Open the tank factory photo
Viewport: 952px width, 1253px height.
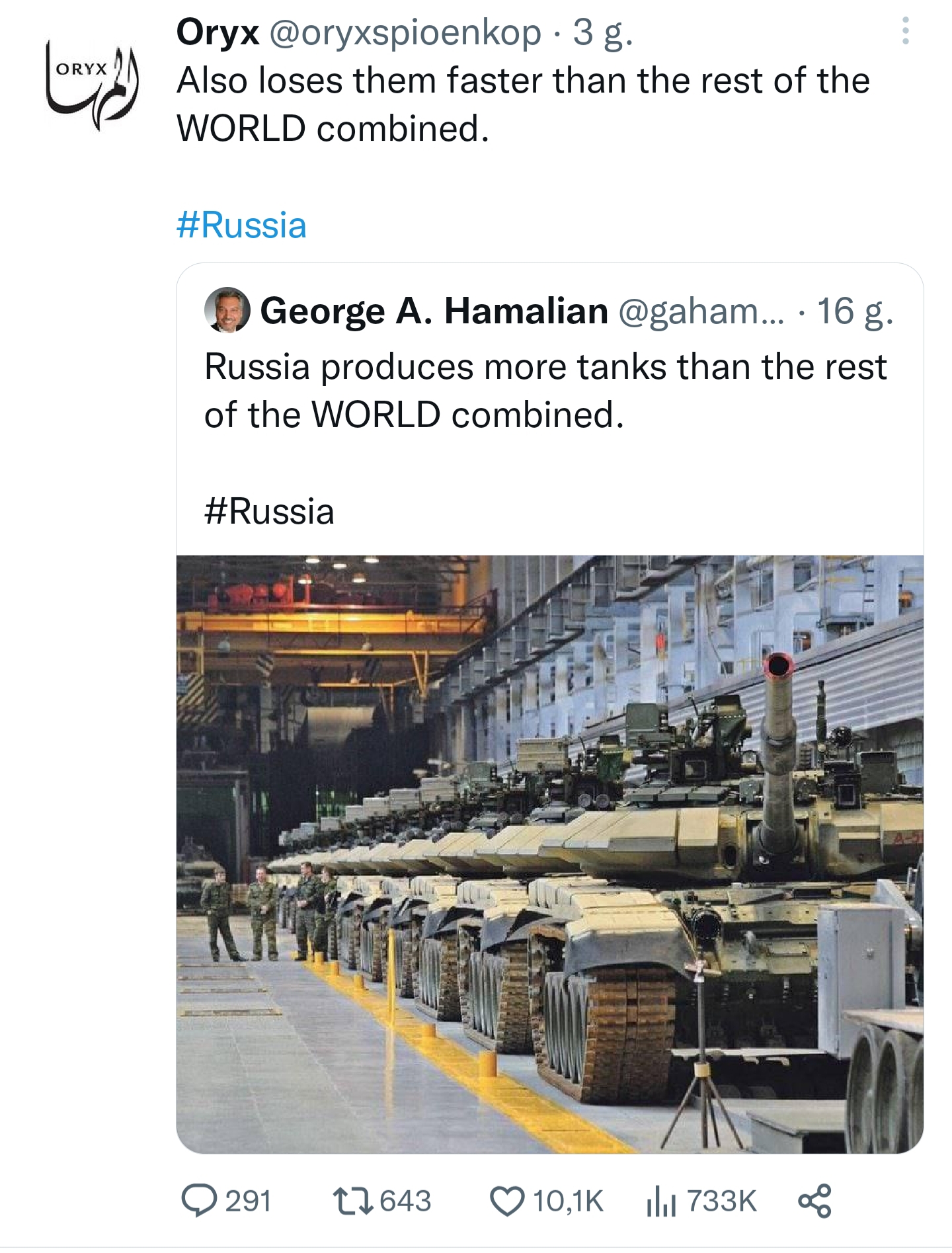pyautogui.click(x=549, y=854)
